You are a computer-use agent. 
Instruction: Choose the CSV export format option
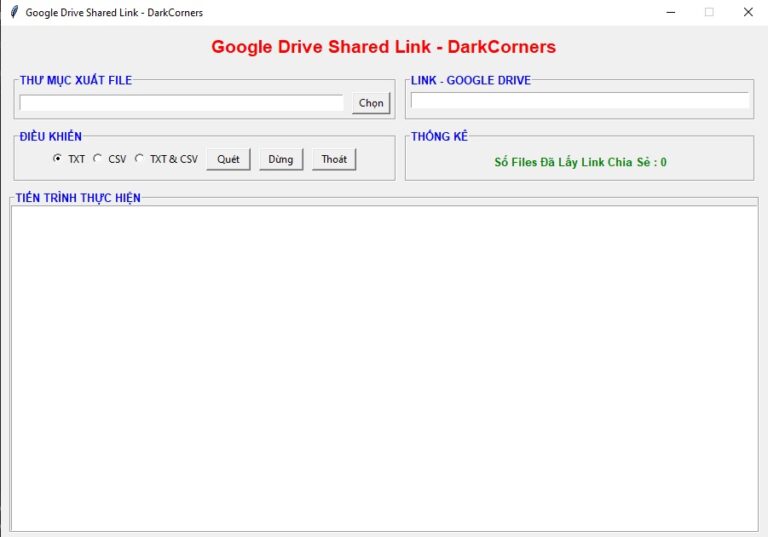click(98, 159)
